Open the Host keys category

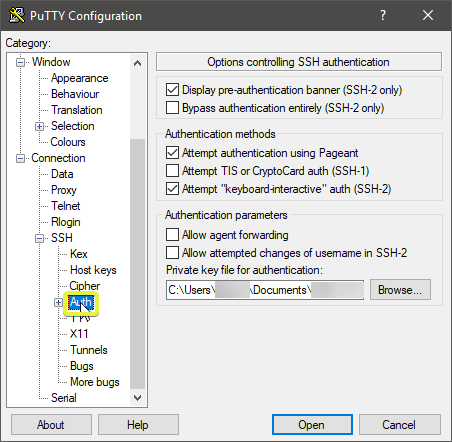pyautogui.click(x=93, y=270)
